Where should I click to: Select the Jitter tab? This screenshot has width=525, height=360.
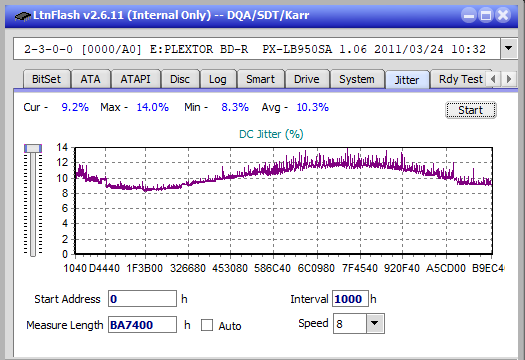(407, 80)
